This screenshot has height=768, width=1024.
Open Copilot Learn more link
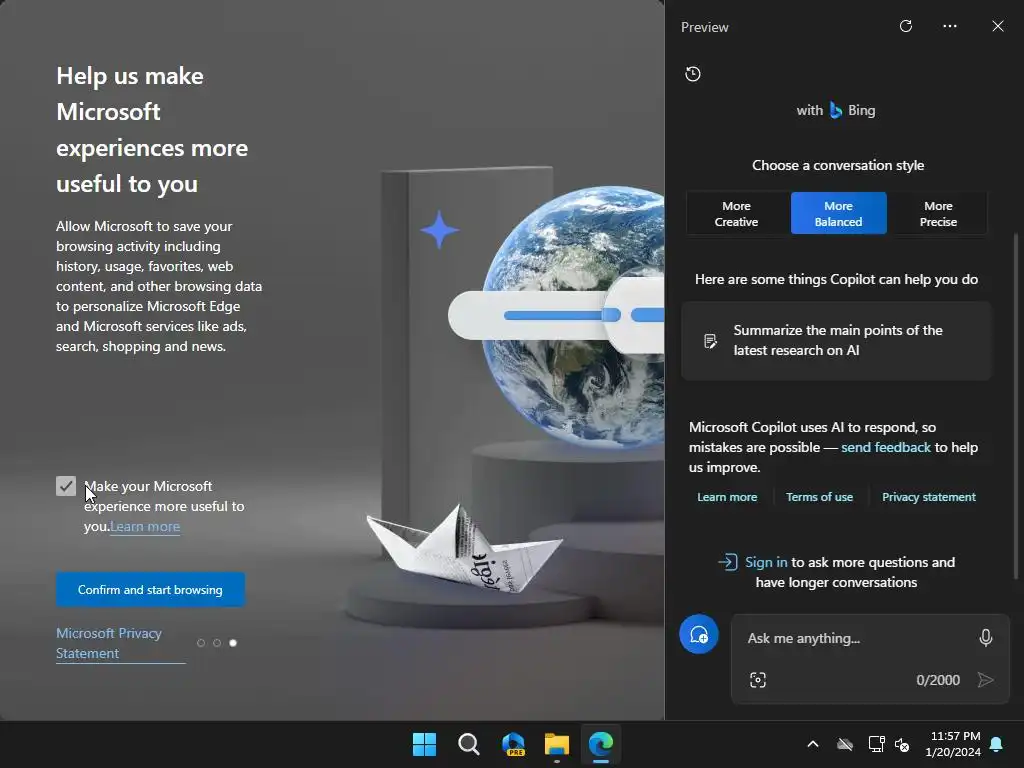pyautogui.click(x=727, y=497)
